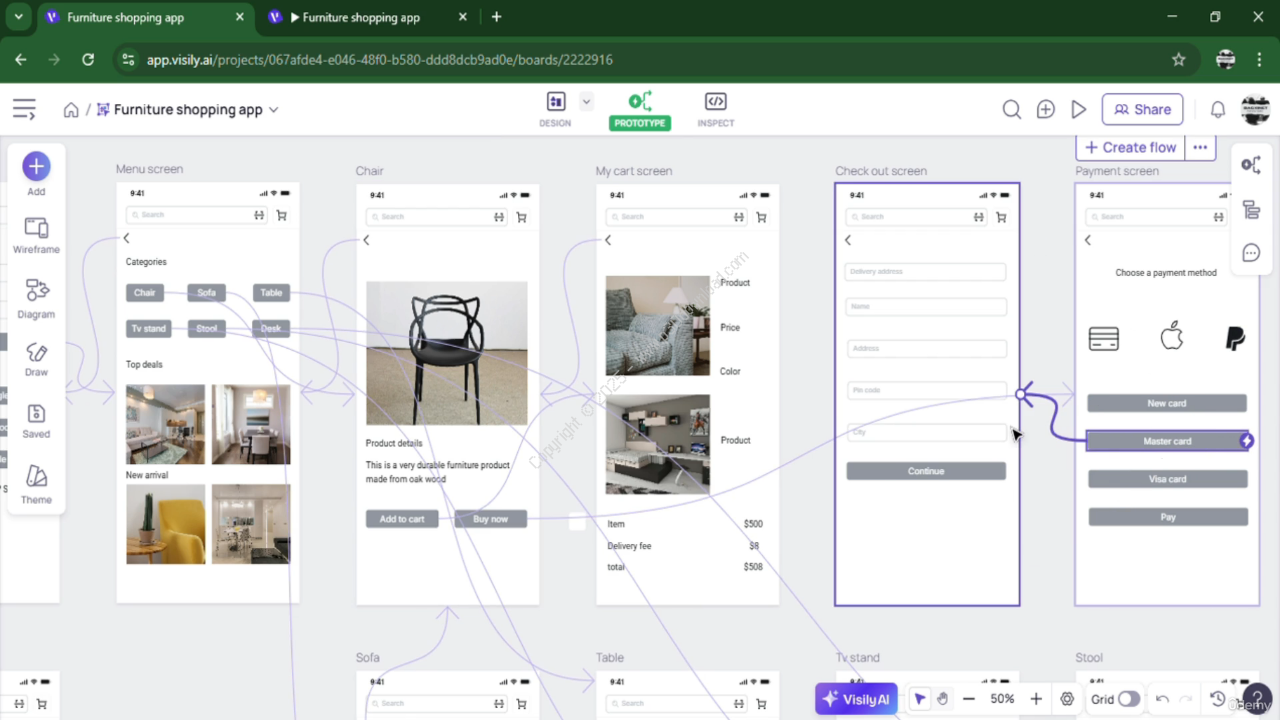Open the Wireframe tool

pos(36,235)
